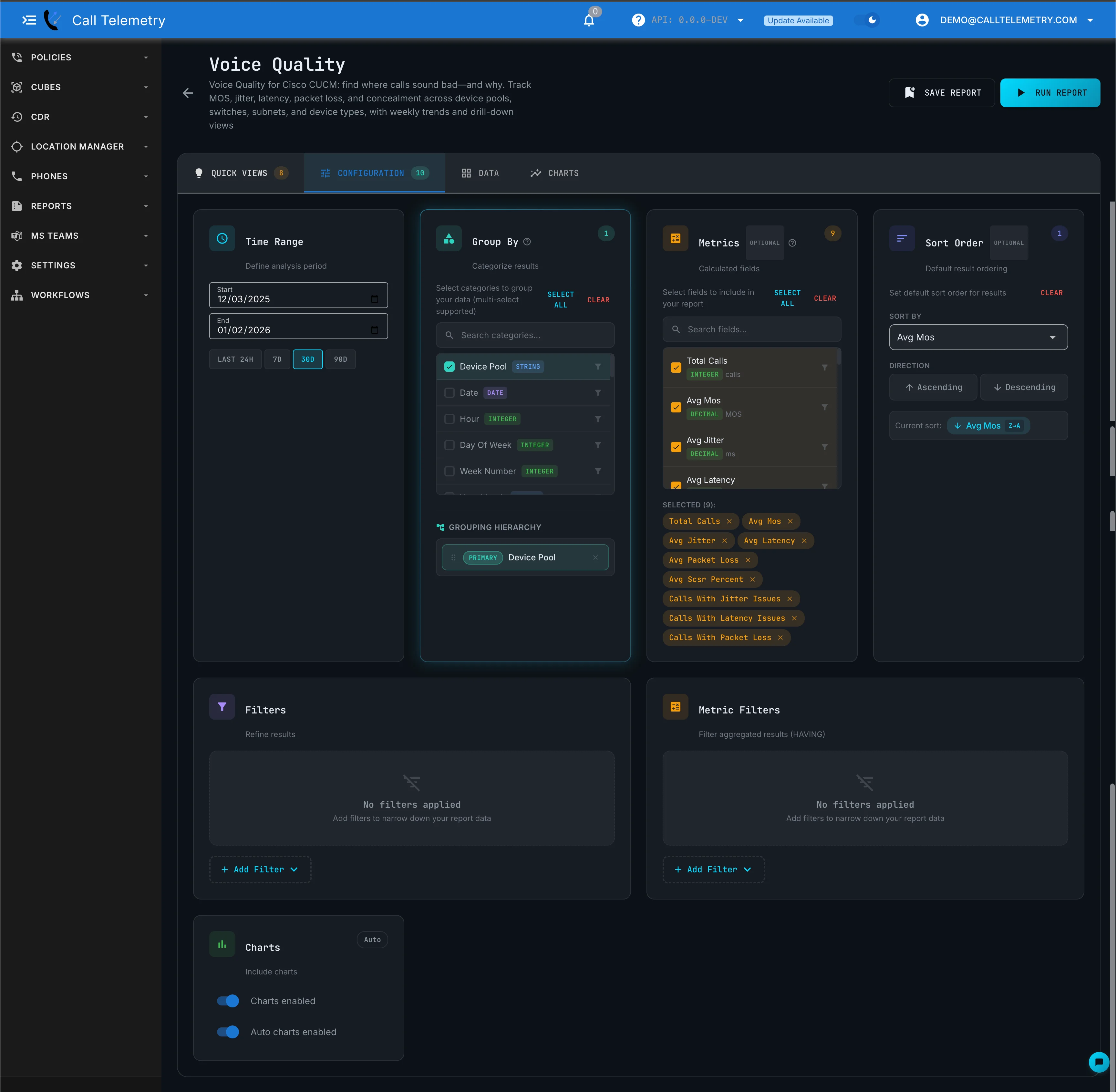The image size is (1116, 1092).
Task: Switch to Data tab
Action: 480,173
